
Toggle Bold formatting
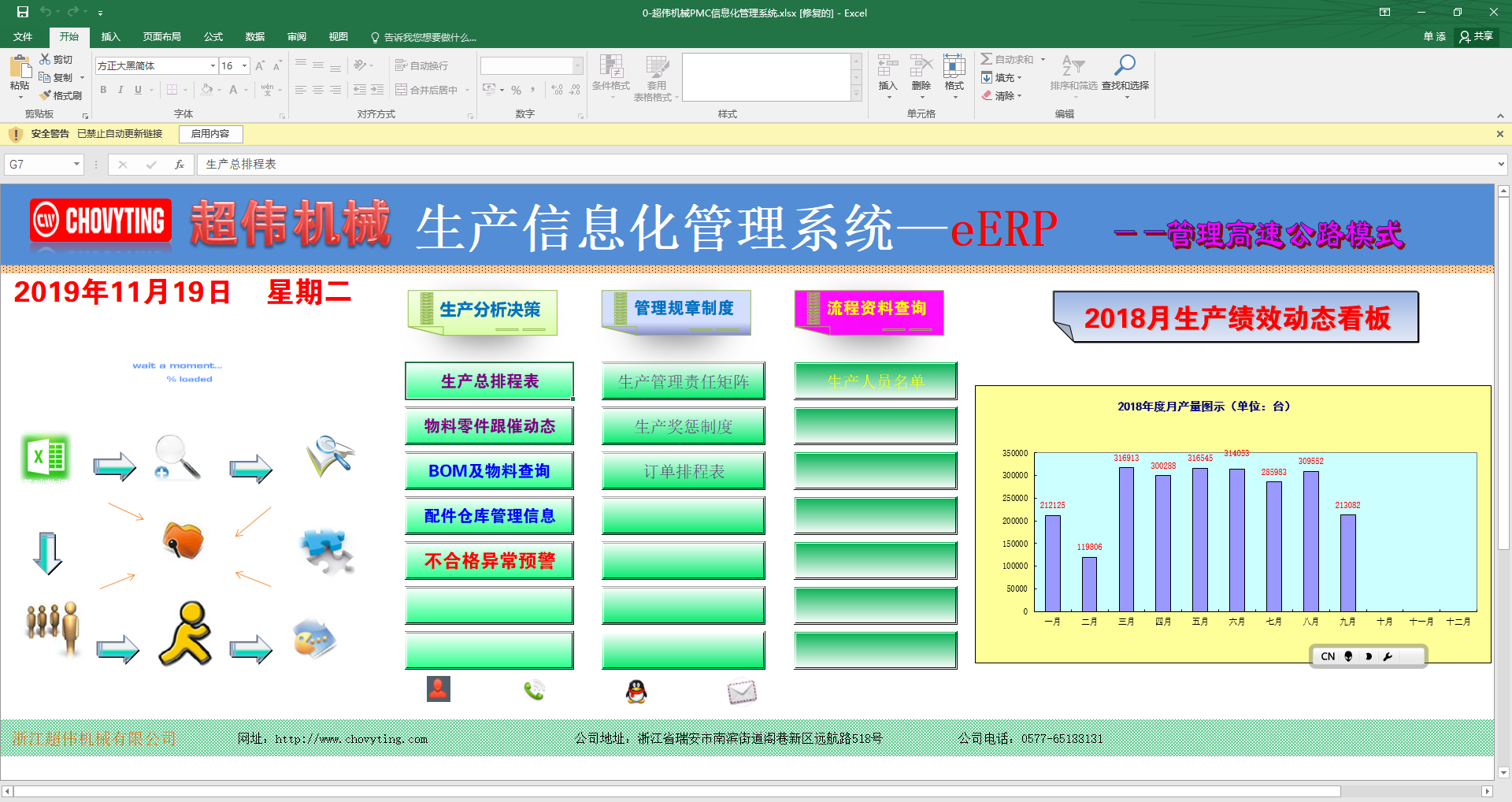(x=103, y=90)
